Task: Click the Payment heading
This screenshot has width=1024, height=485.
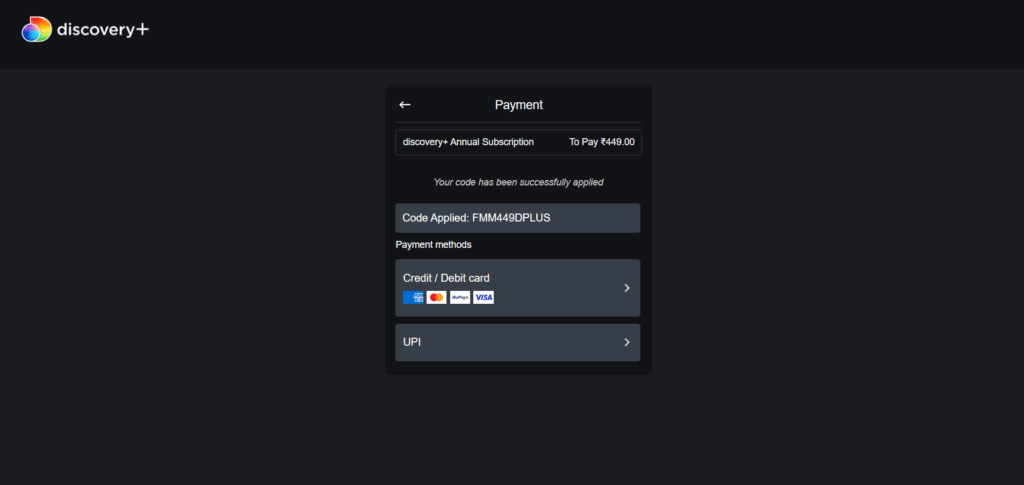Action: point(519,104)
